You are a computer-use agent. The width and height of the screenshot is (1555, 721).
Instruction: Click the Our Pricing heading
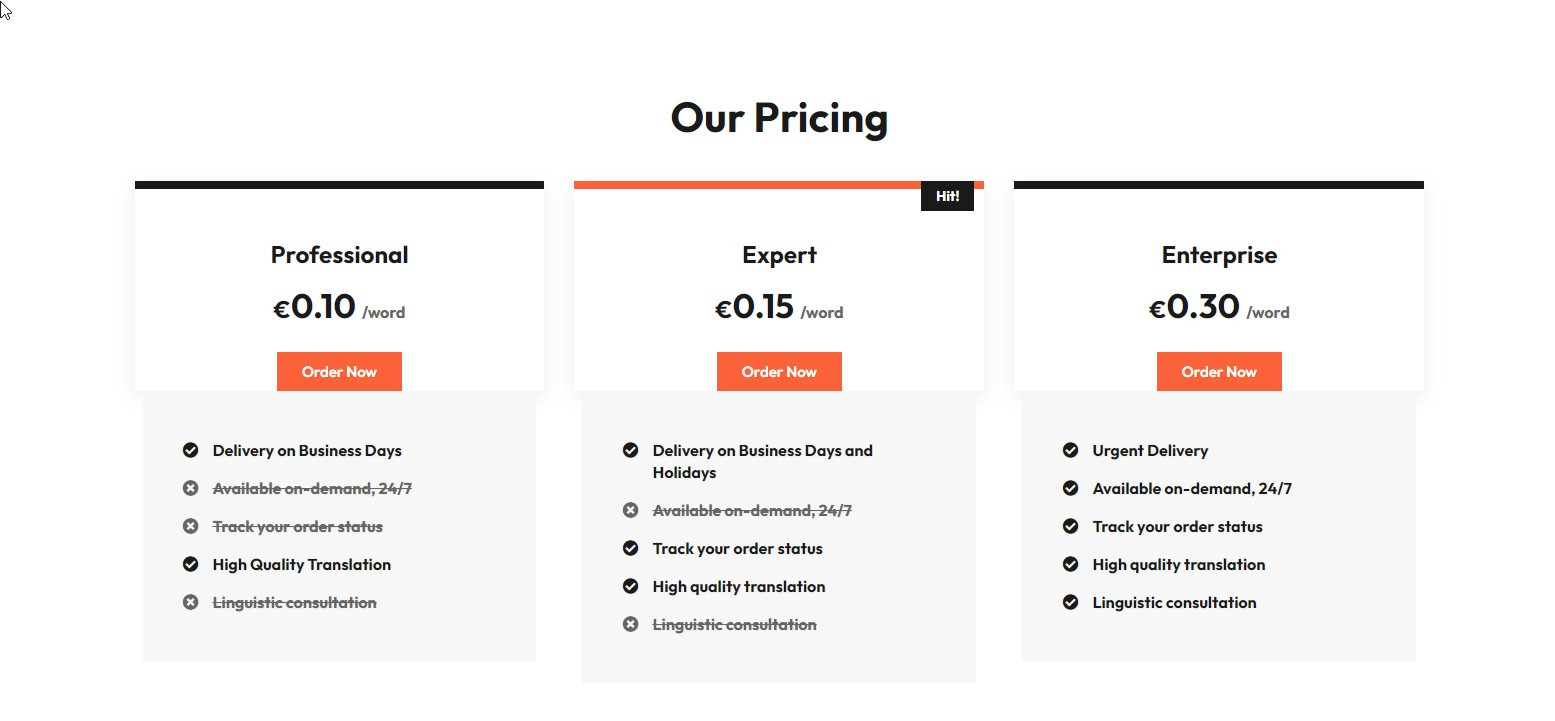pos(779,117)
